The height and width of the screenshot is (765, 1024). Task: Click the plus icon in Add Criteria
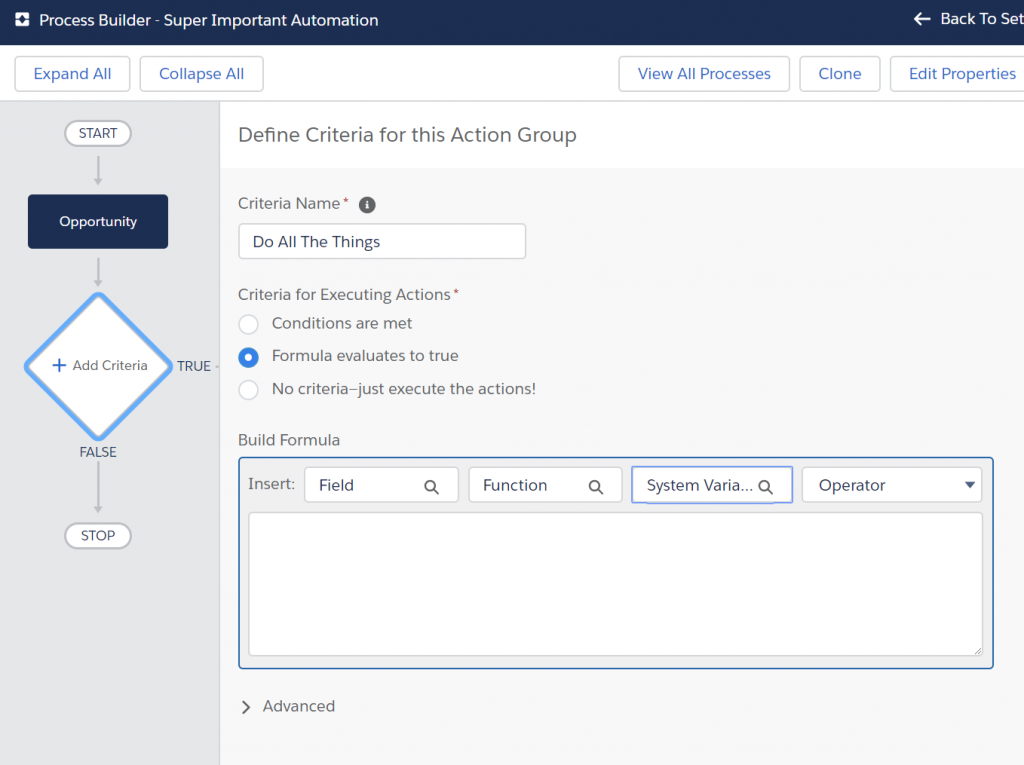click(59, 365)
